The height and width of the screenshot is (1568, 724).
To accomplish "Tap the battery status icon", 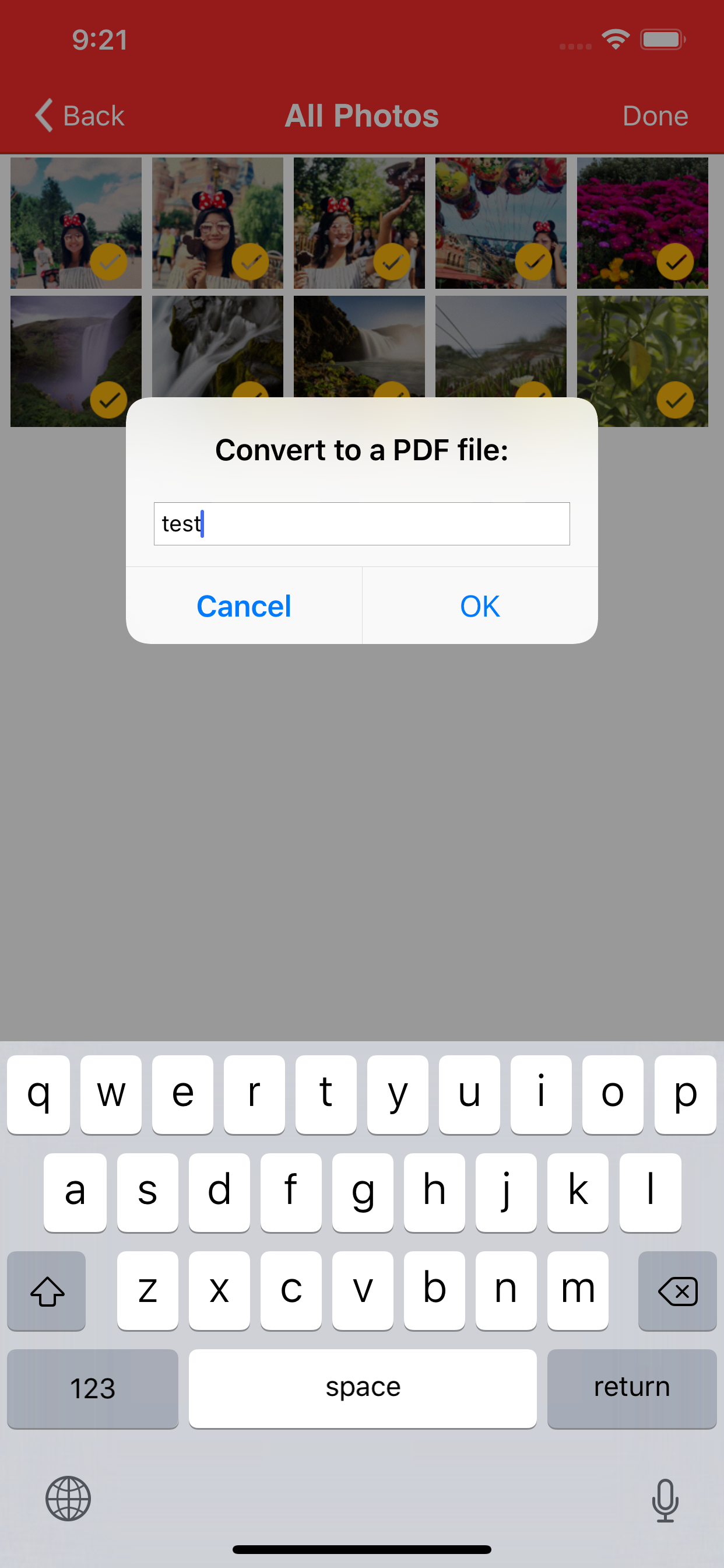I will click(x=663, y=40).
